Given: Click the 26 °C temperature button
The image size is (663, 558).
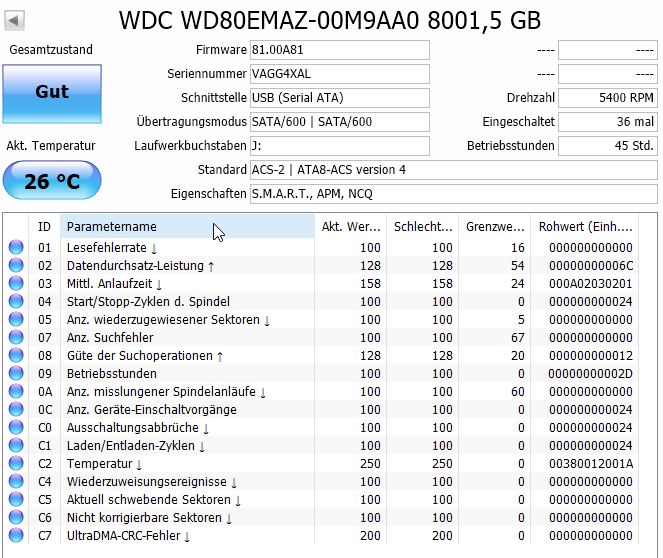Looking at the screenshot, I should (52, 181).
